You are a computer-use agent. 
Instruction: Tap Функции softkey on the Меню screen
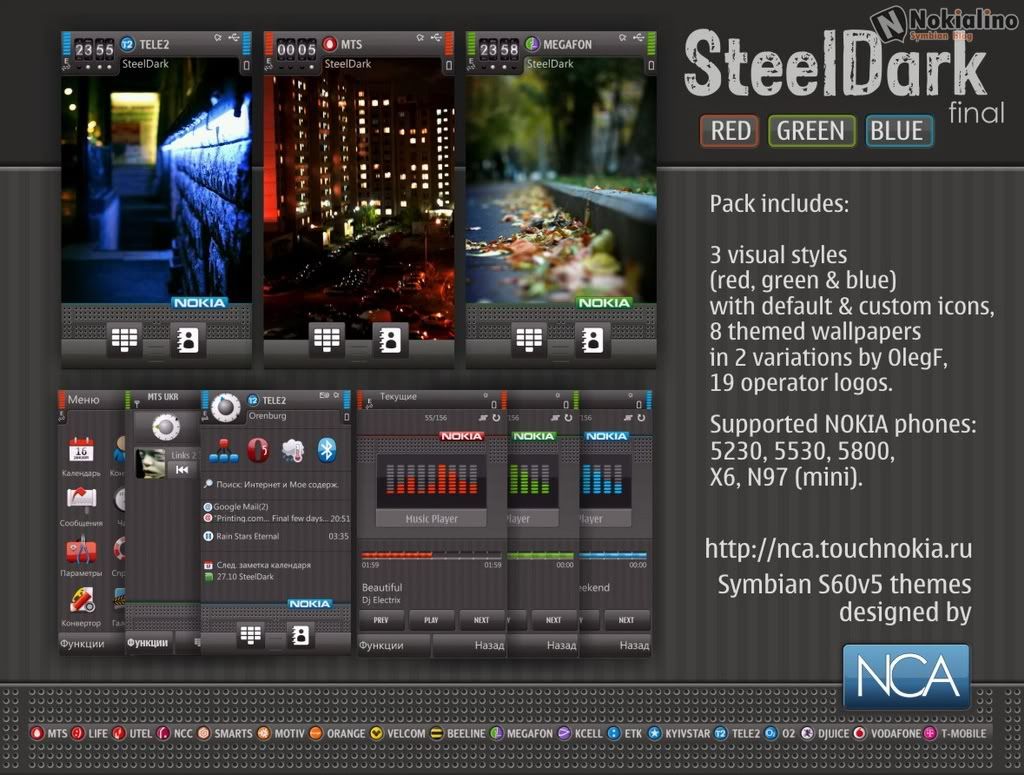coord(82,643)
